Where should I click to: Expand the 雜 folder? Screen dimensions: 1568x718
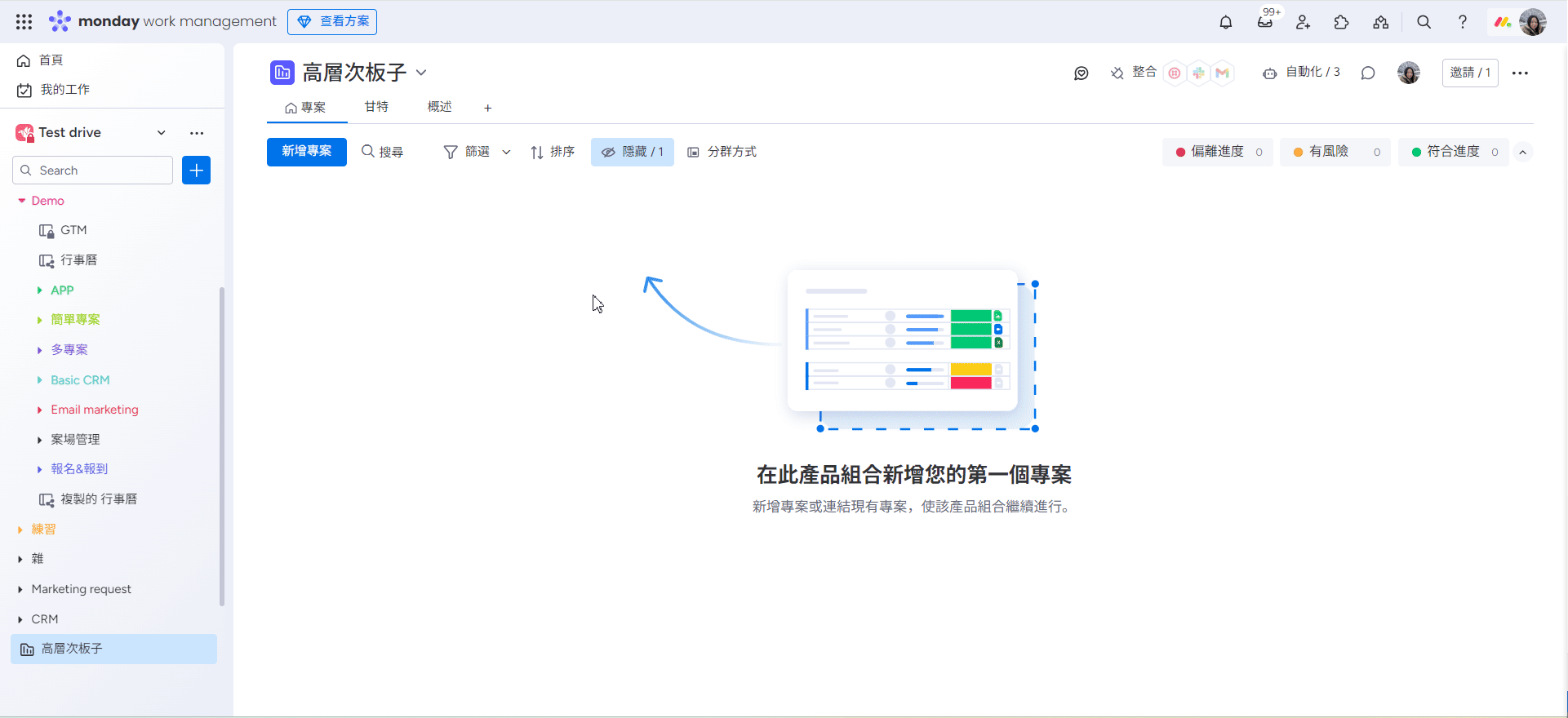[20, 559]
